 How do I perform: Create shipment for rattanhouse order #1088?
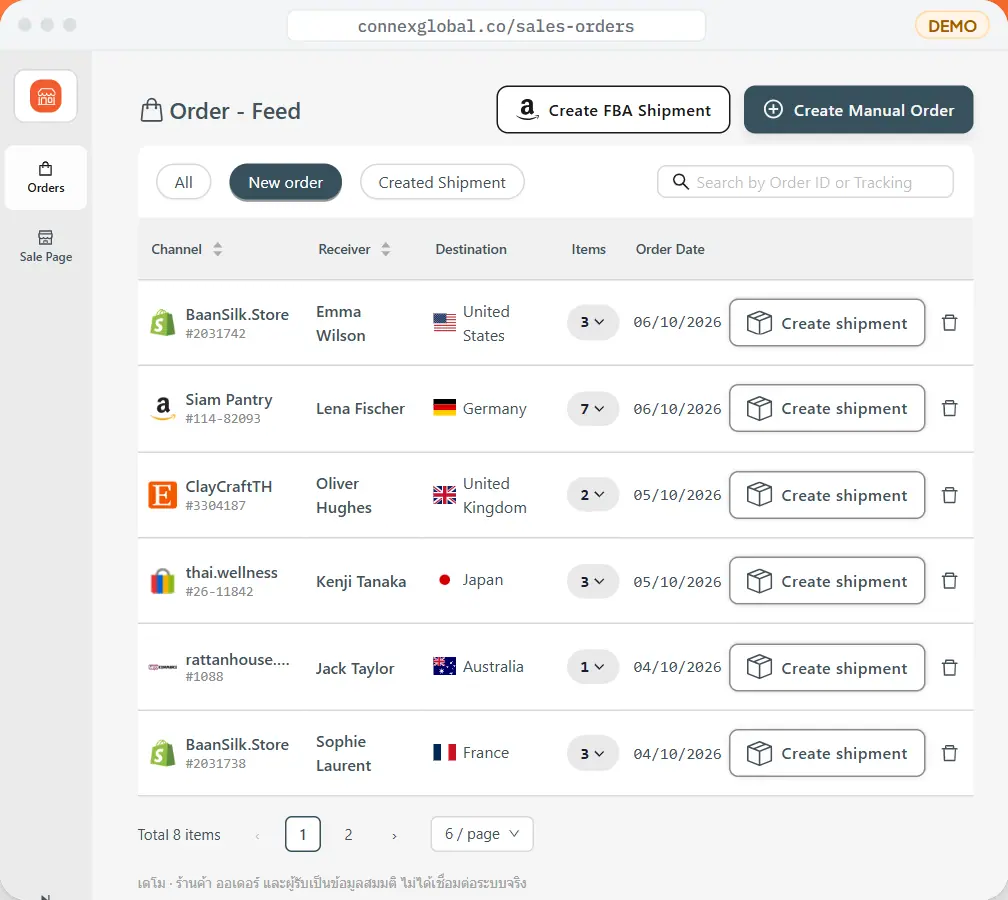[827, 668]
